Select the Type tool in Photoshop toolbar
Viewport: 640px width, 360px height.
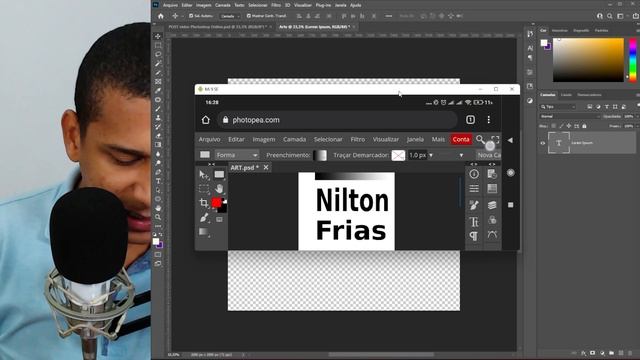[158, 181]
